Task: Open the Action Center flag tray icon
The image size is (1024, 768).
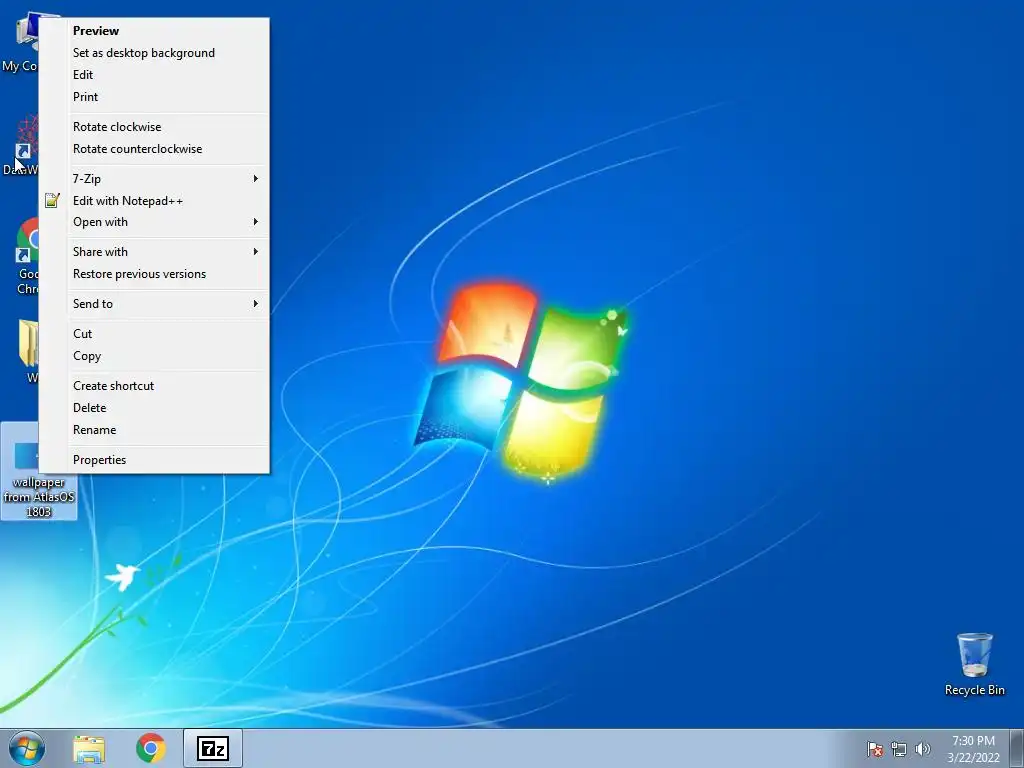Action: click(875, 749)
